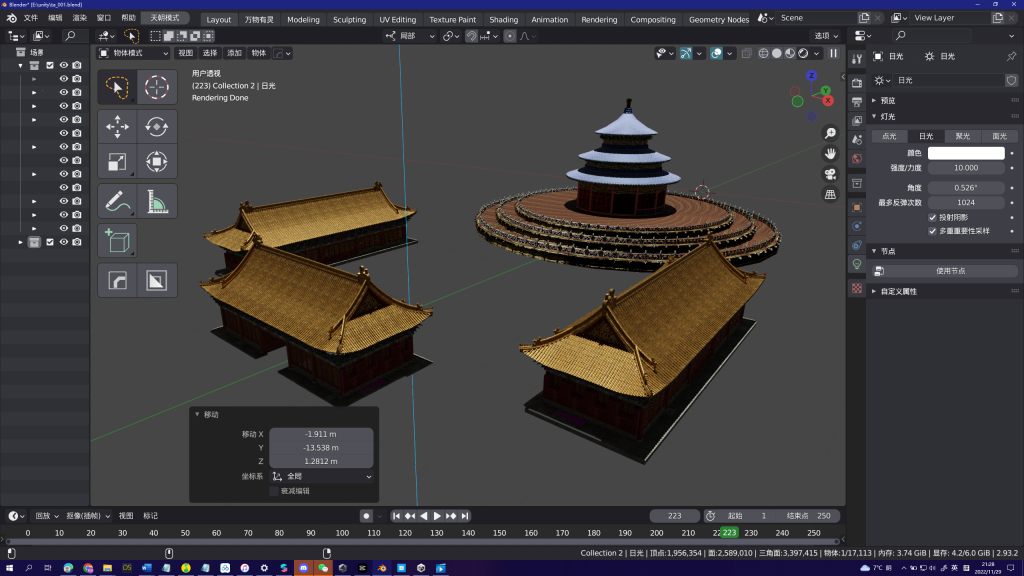Open the 坐标系 全局 orientation dropdown
This screenshot has width=1024, height=576.
pyautogui.click(x=321, y=477)
